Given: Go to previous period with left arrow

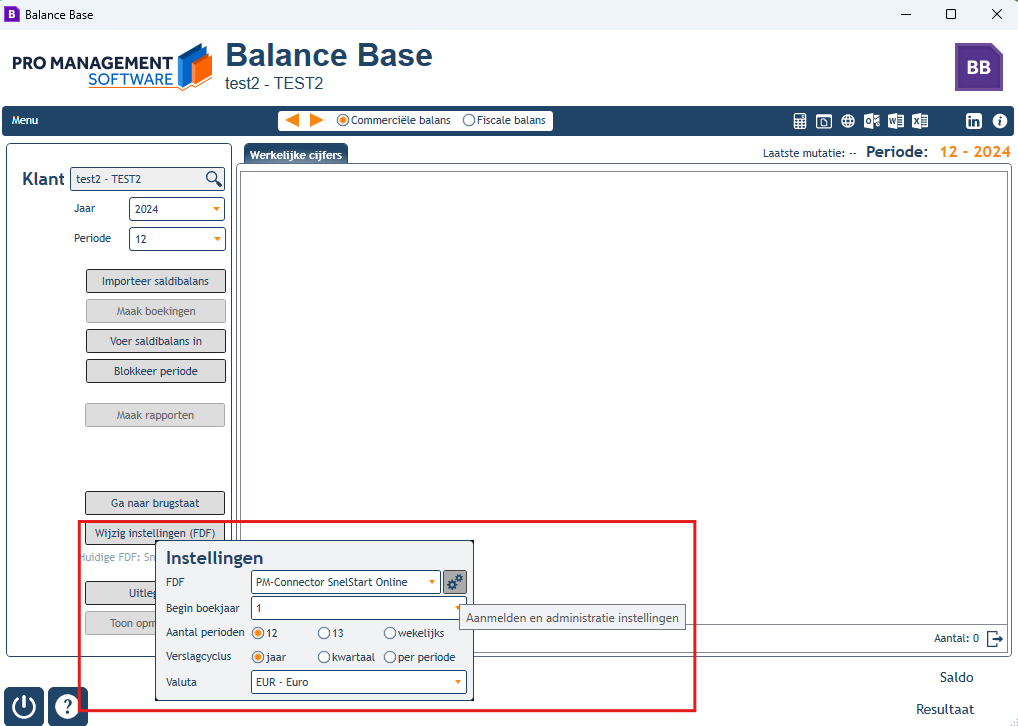Looking at the screenshot, I should (292, 120).
